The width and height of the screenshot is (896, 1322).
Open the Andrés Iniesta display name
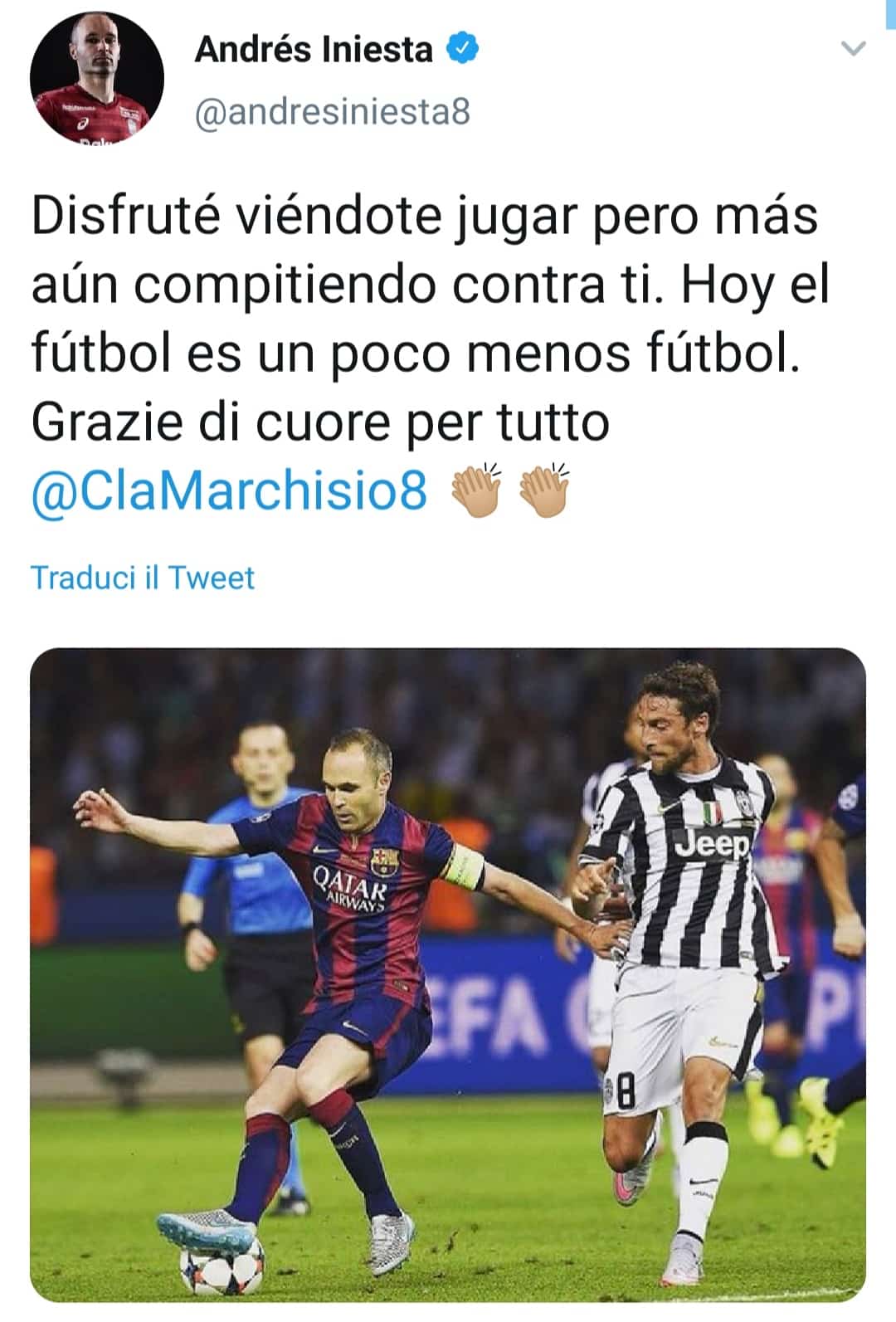click(314, 50)
